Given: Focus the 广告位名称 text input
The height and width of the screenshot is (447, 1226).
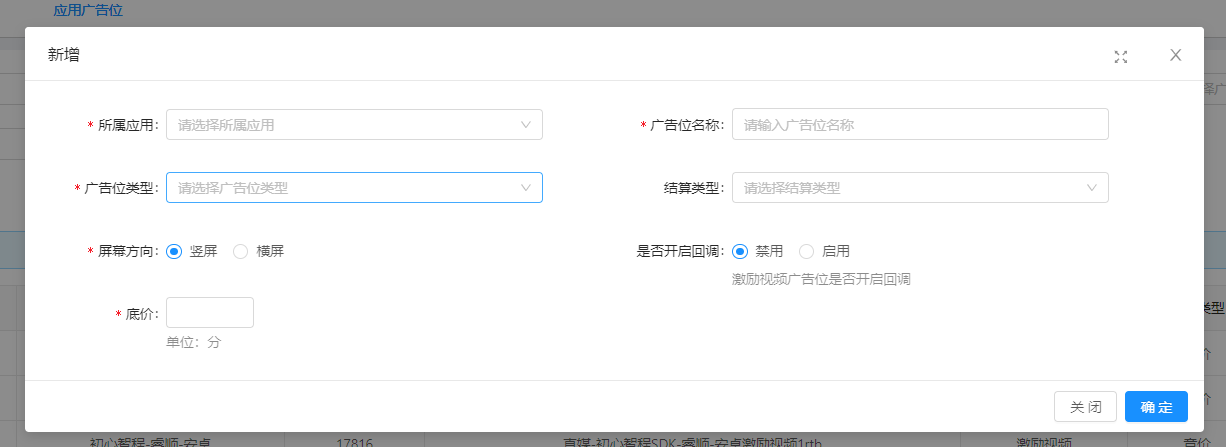Looking at the screenshot, I should pyautogui.click(x=920, y=124).
